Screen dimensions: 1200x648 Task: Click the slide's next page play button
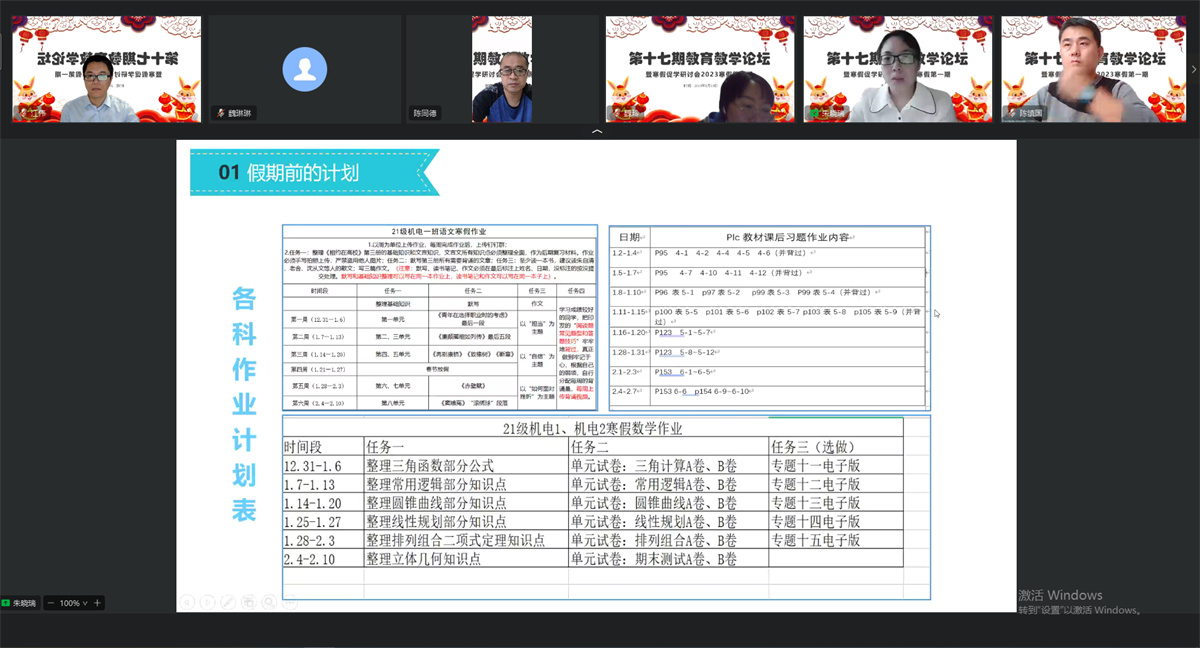[207, 602]
